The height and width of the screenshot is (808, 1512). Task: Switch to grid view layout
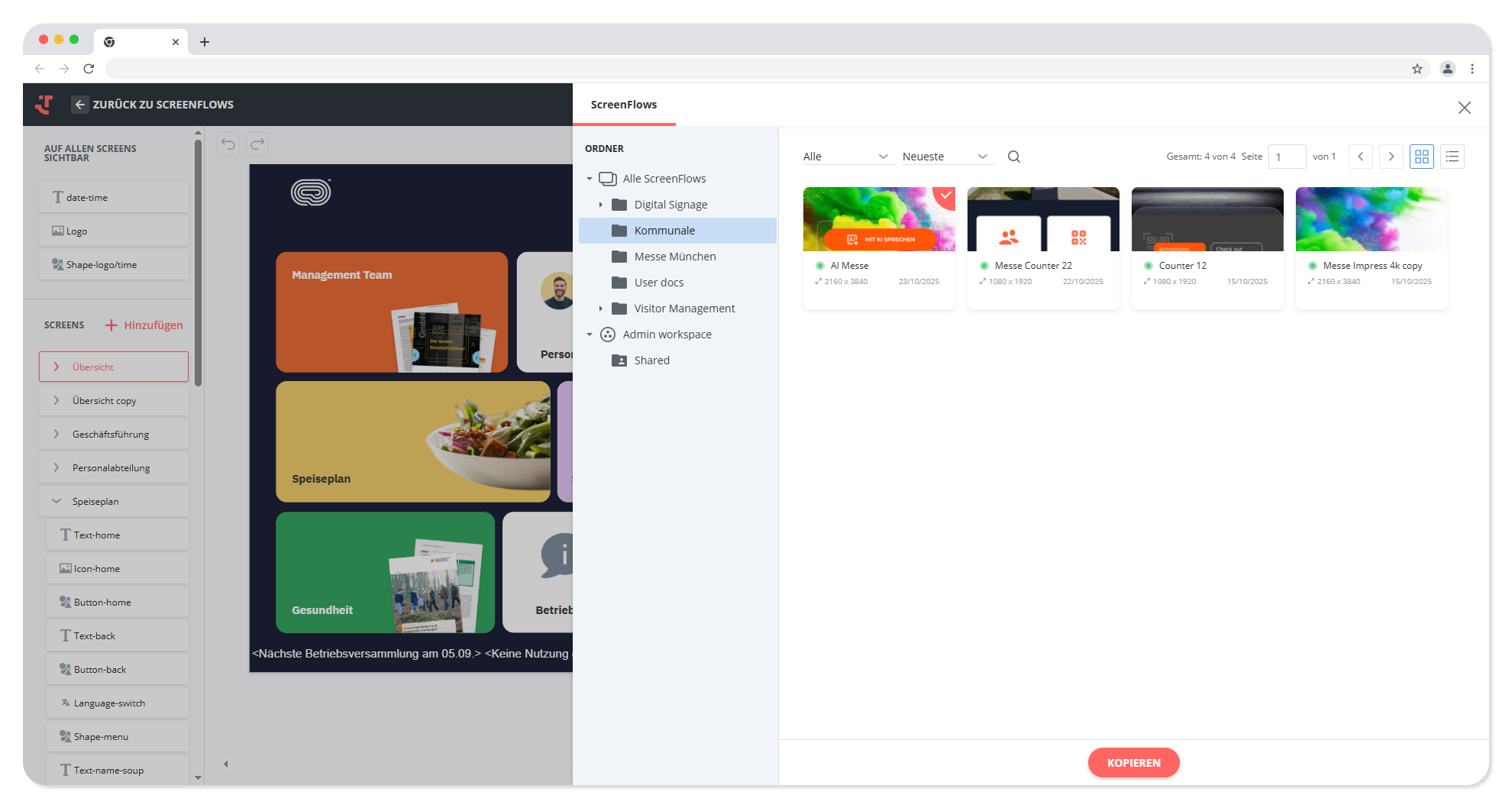tap(1421, 157)
